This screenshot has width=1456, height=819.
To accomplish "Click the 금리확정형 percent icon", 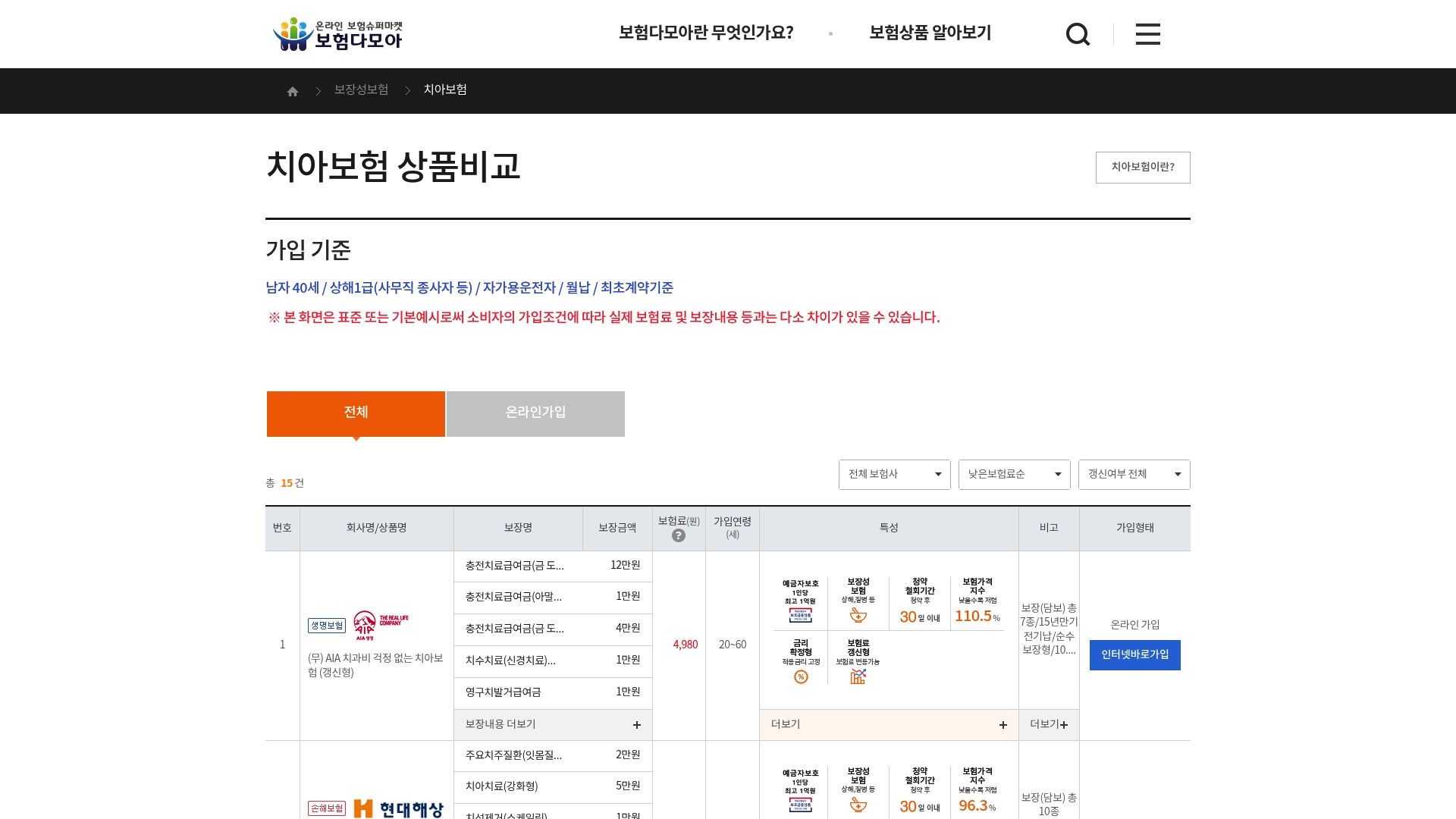I will click(801, 677).
